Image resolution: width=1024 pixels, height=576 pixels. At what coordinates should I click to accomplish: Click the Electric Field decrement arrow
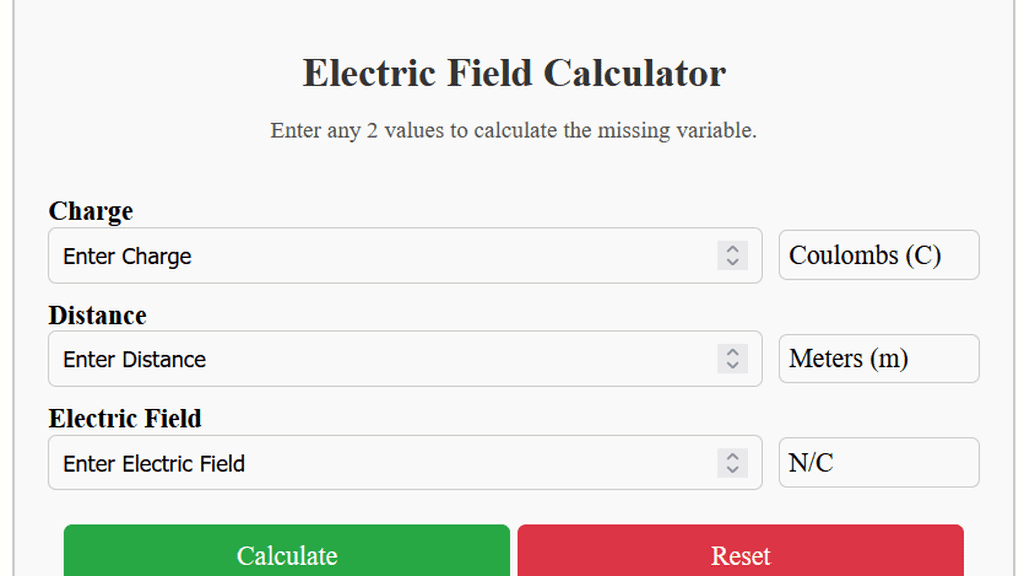pyautogui.click(x=734, y=469)
